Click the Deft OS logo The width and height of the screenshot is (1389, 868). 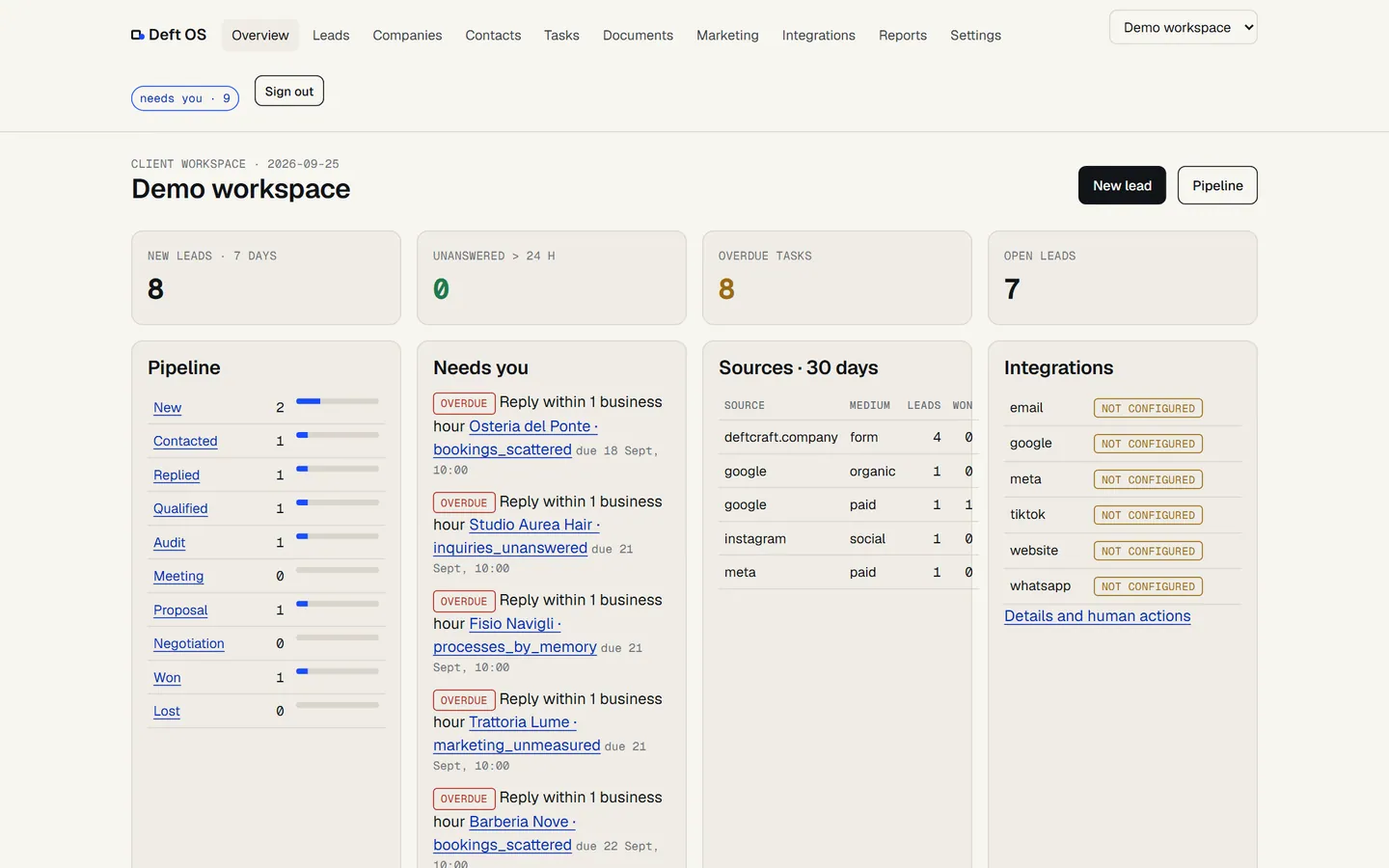pyautogui.click(x=169, y=35)
